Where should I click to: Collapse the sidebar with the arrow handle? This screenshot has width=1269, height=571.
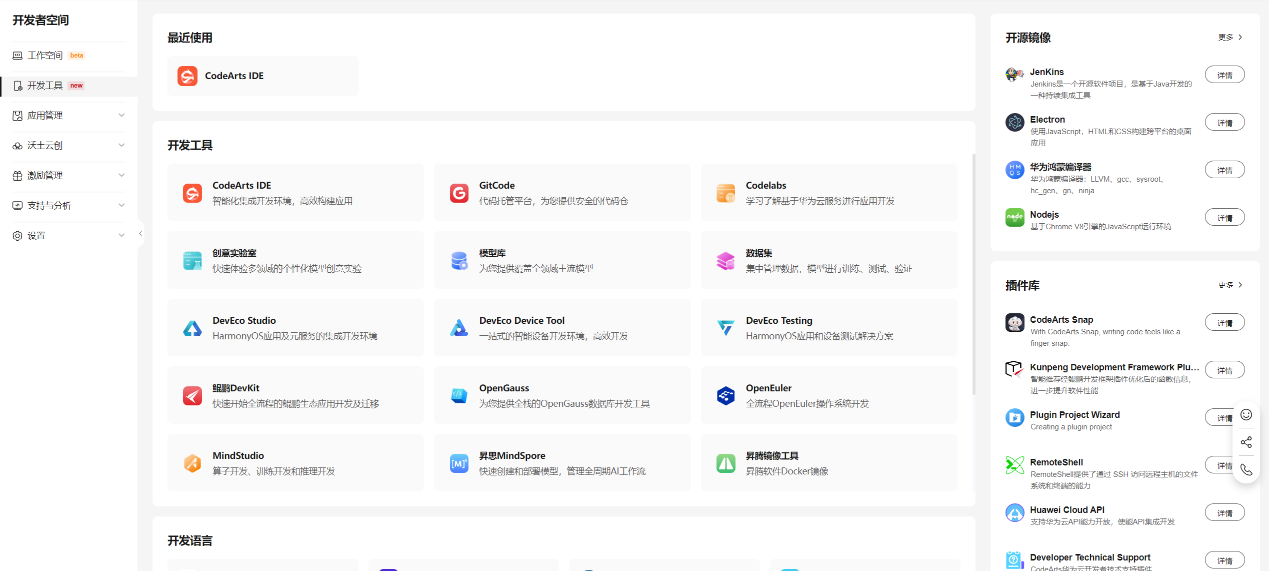140,234
